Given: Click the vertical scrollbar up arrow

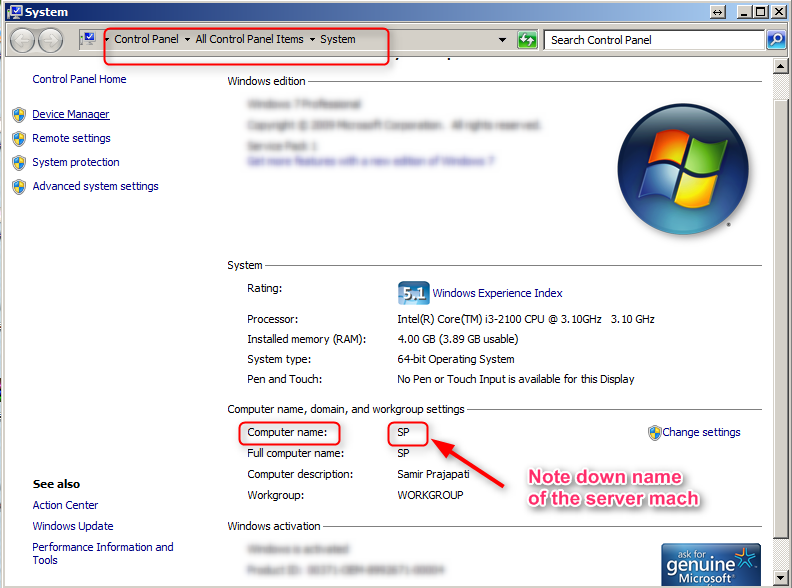Looking at the screenshot, I should pos(780,66).
